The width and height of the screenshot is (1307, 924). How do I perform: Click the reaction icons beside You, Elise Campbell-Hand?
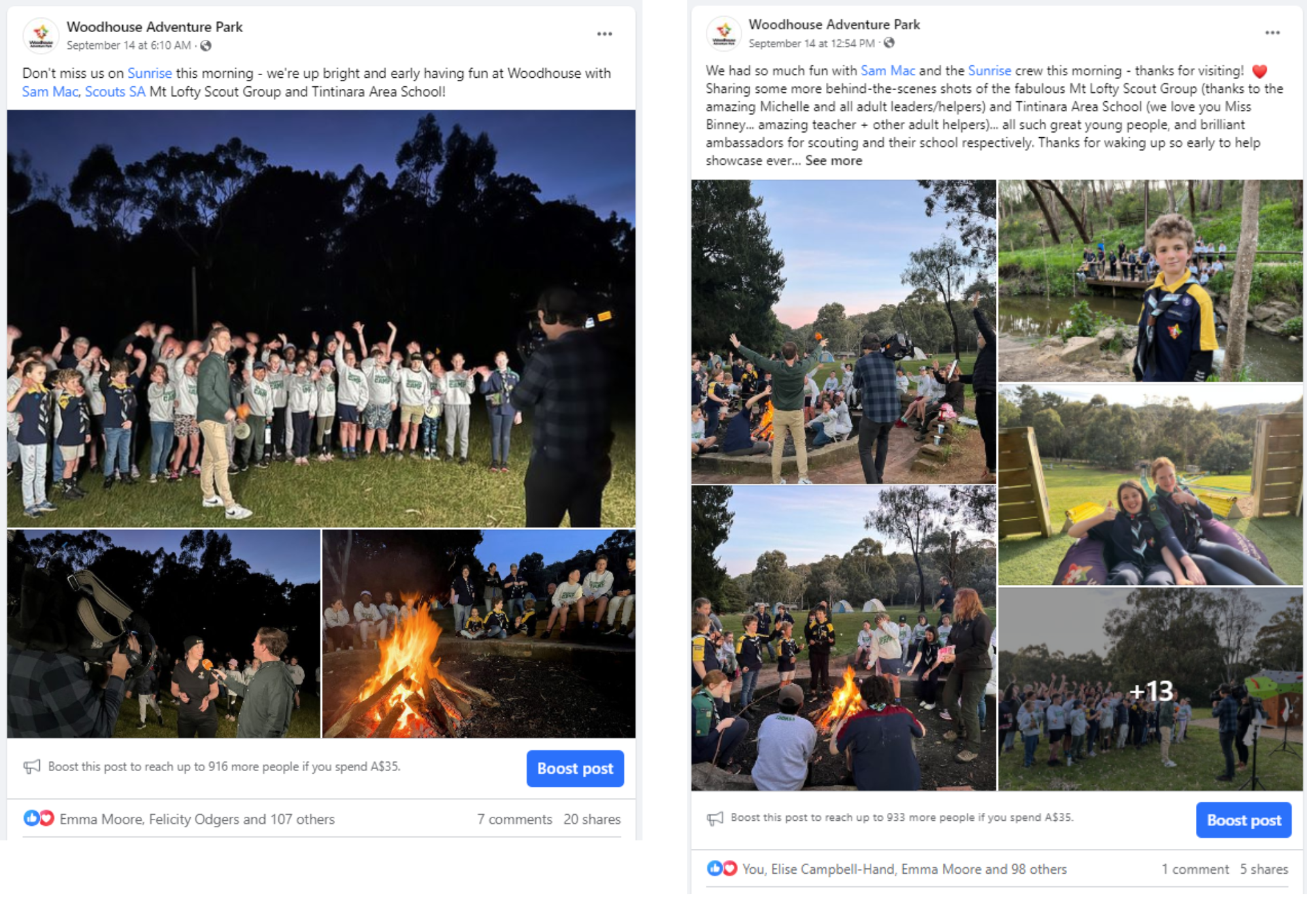click(722, 868)
